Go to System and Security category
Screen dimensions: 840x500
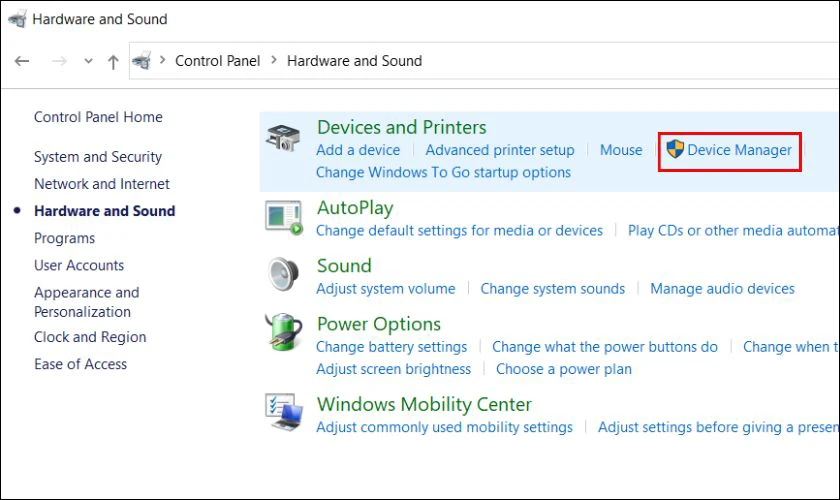tap(98, 156)
